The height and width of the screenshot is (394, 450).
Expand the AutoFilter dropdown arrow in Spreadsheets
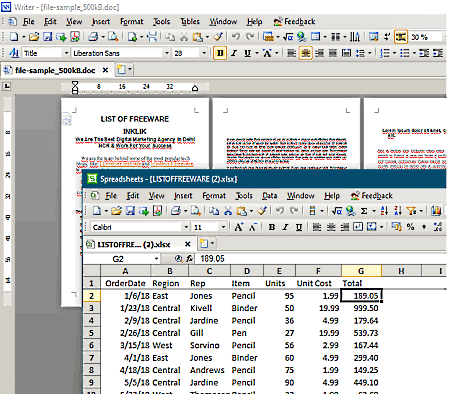point(421,211)
